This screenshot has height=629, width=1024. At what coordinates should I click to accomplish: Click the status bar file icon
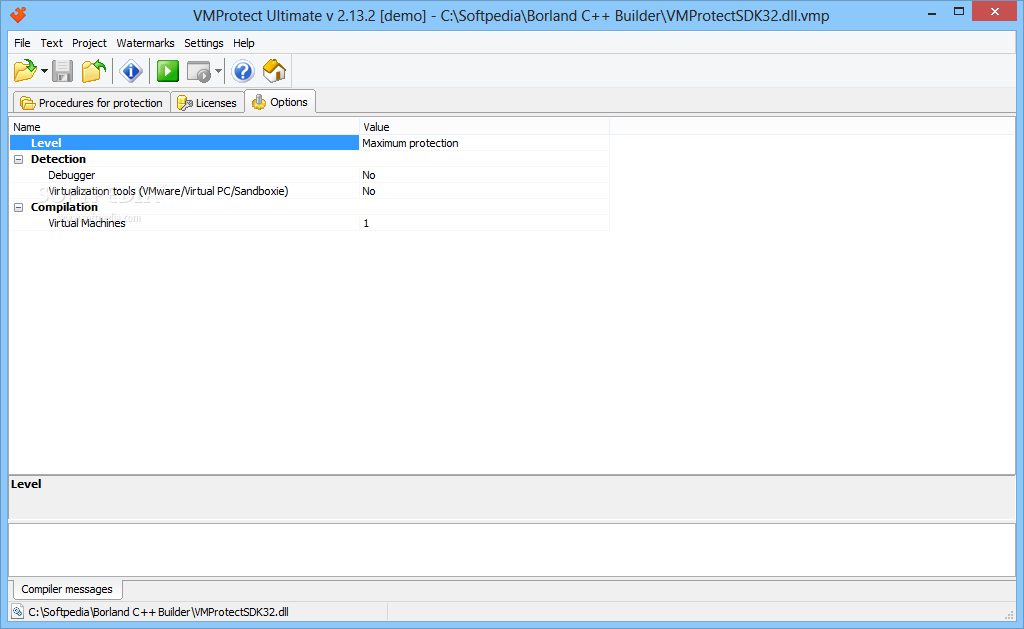point(18,612)
